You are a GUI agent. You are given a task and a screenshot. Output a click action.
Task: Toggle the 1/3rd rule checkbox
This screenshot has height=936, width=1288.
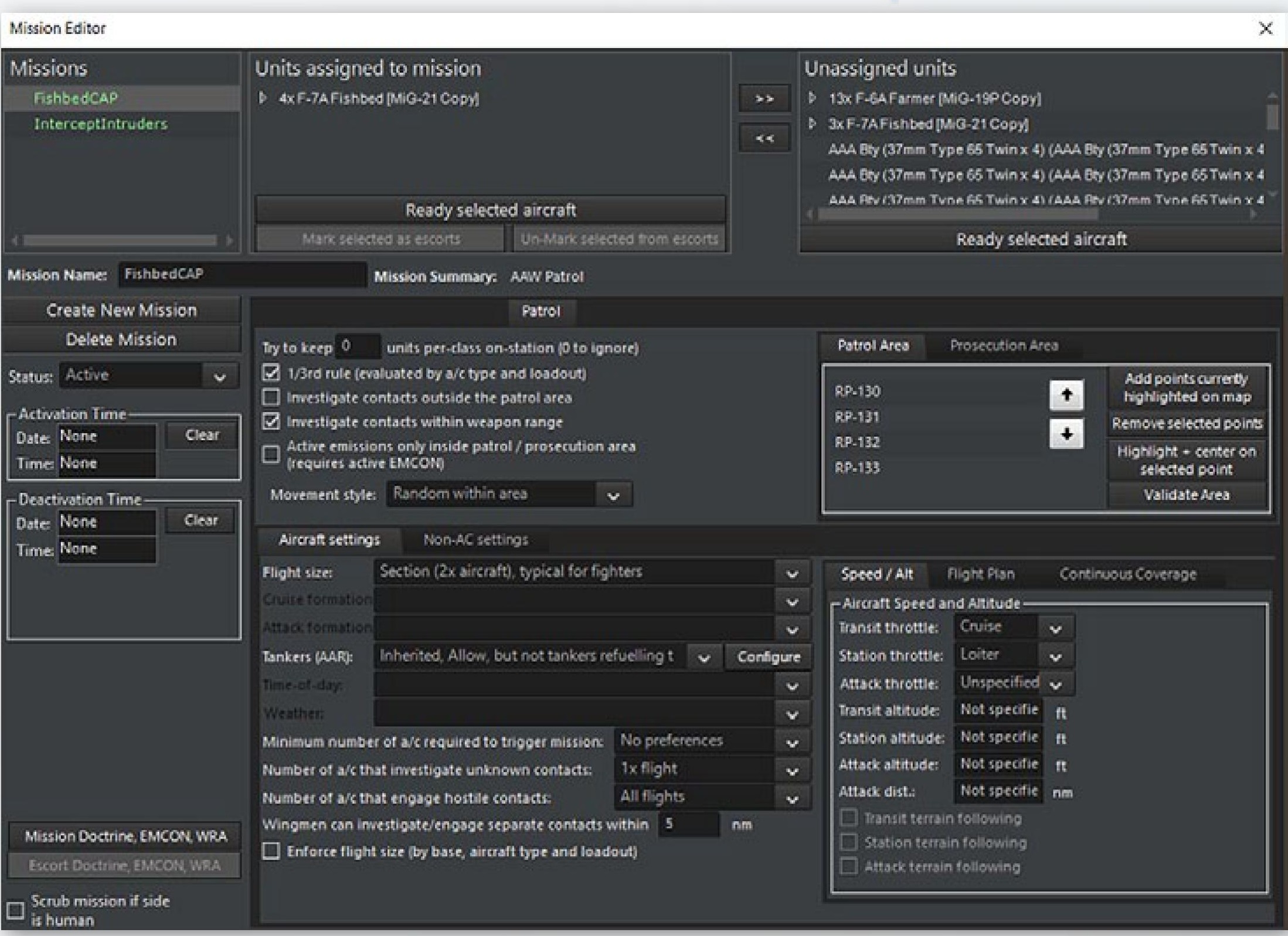click(x=271, y=373)
